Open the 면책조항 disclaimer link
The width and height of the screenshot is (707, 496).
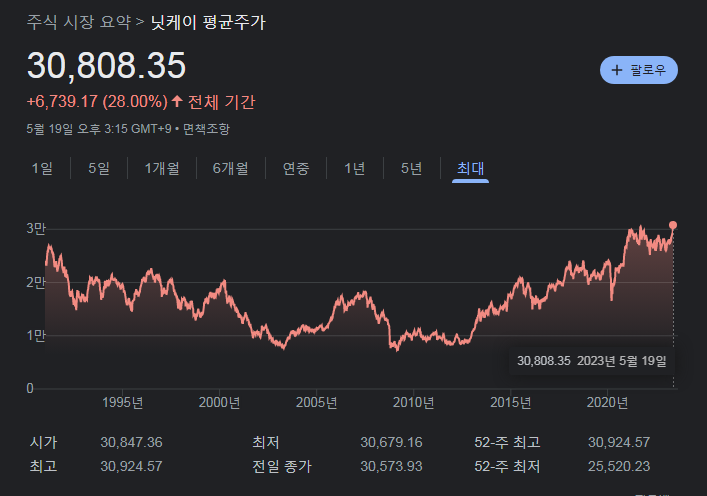[206, 129]
